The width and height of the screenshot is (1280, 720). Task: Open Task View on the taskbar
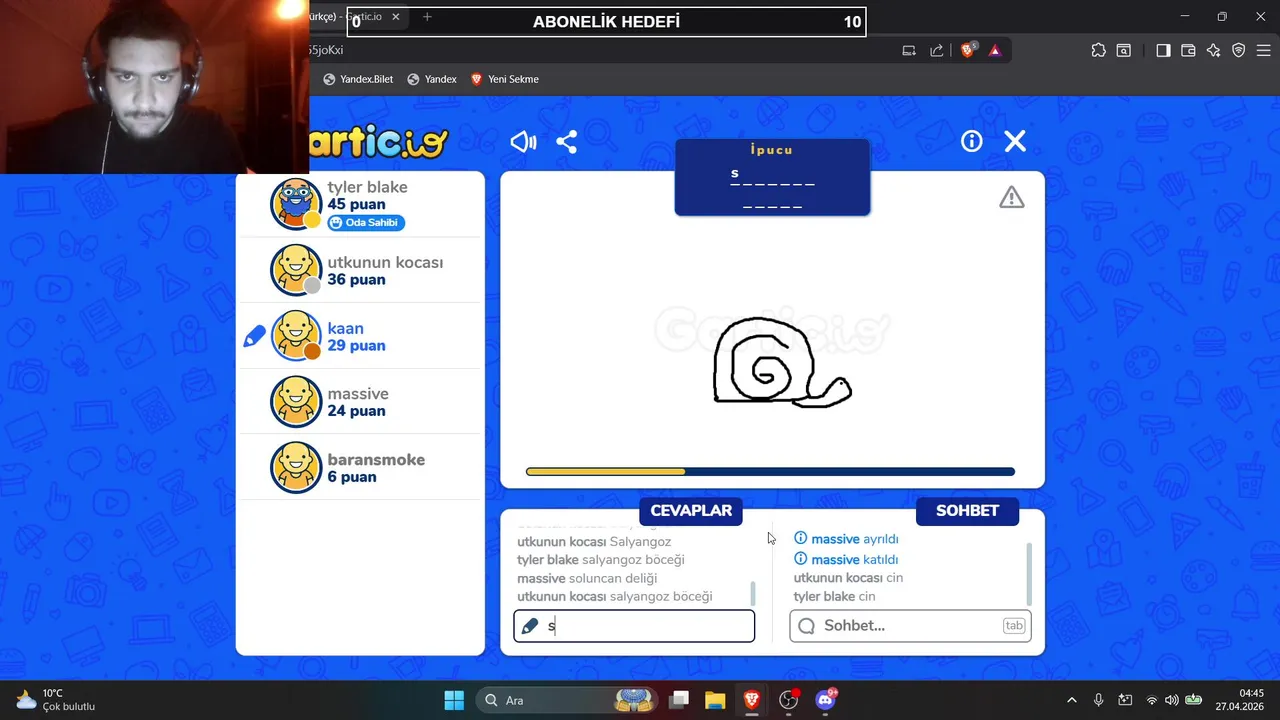(x=679, y=700)
